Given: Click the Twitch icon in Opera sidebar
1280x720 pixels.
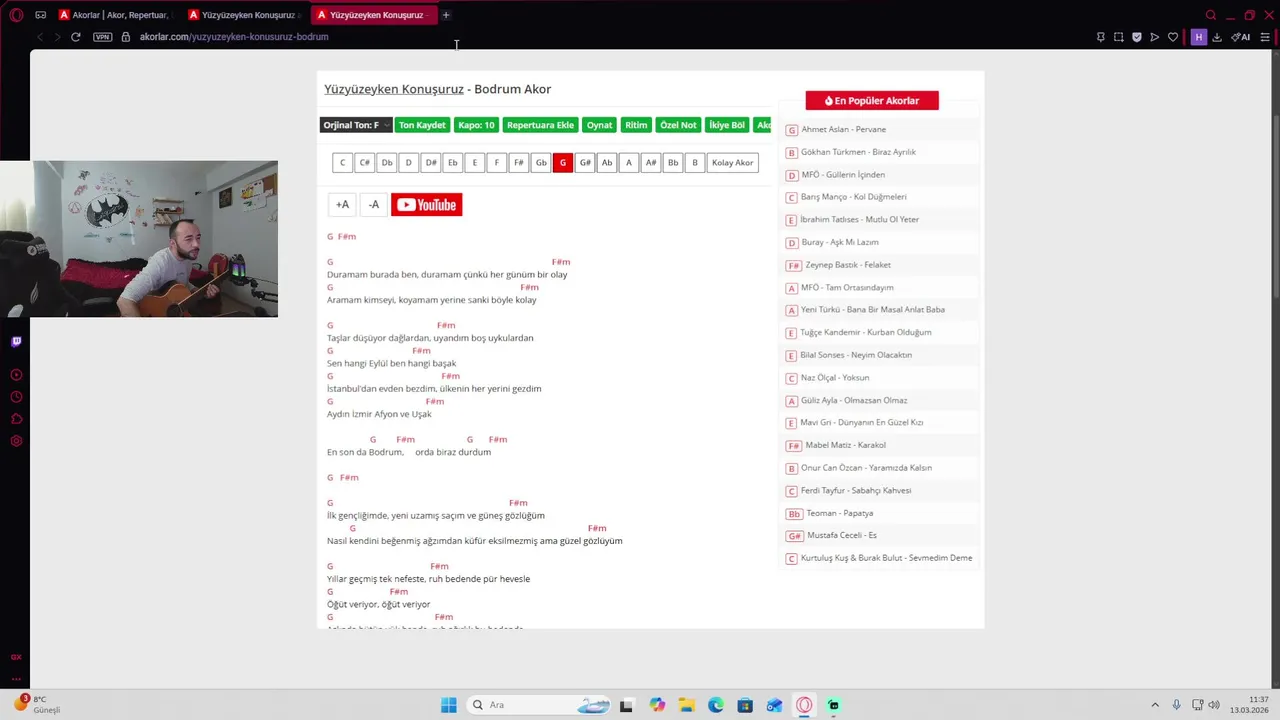Looking at the screenshot, I should tap(16, 342).
